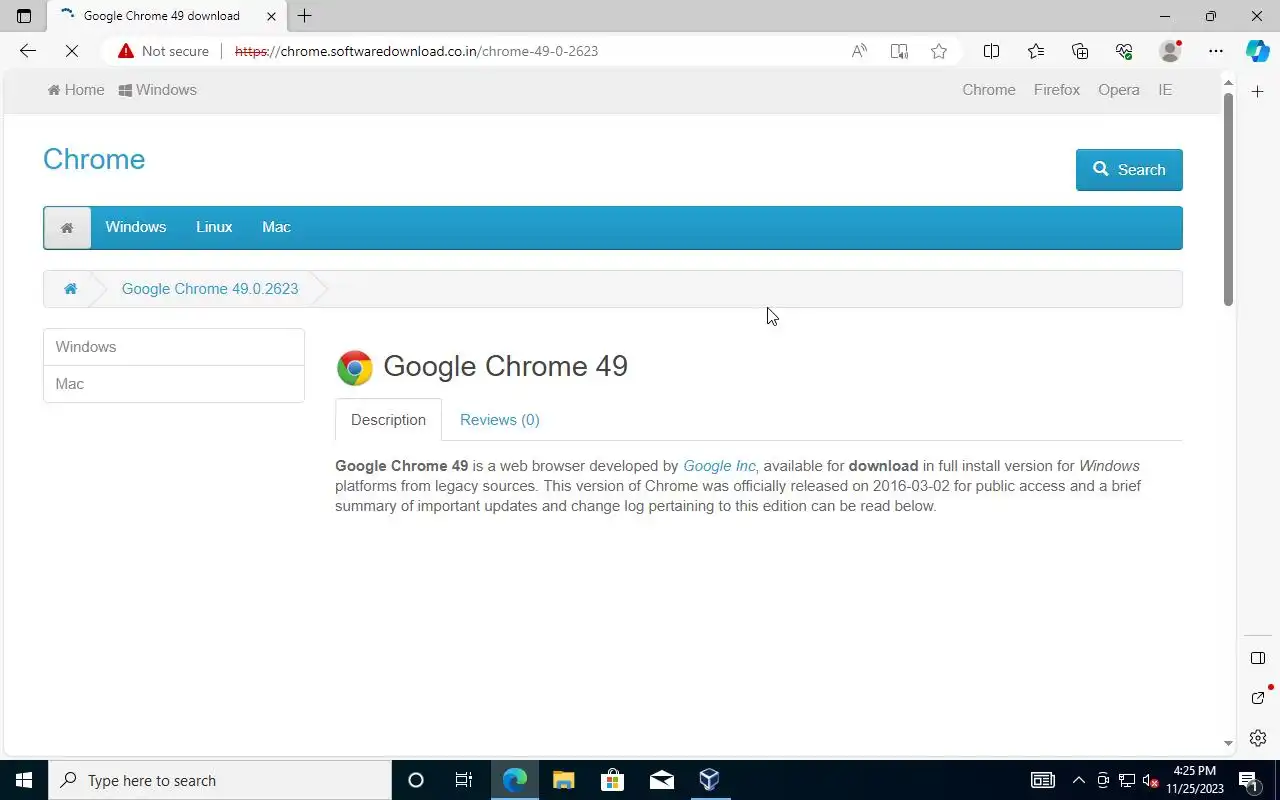Open File Explorer from the taskbar
The width and height of the screenshot is (1280, 800).
coord(564,780)
